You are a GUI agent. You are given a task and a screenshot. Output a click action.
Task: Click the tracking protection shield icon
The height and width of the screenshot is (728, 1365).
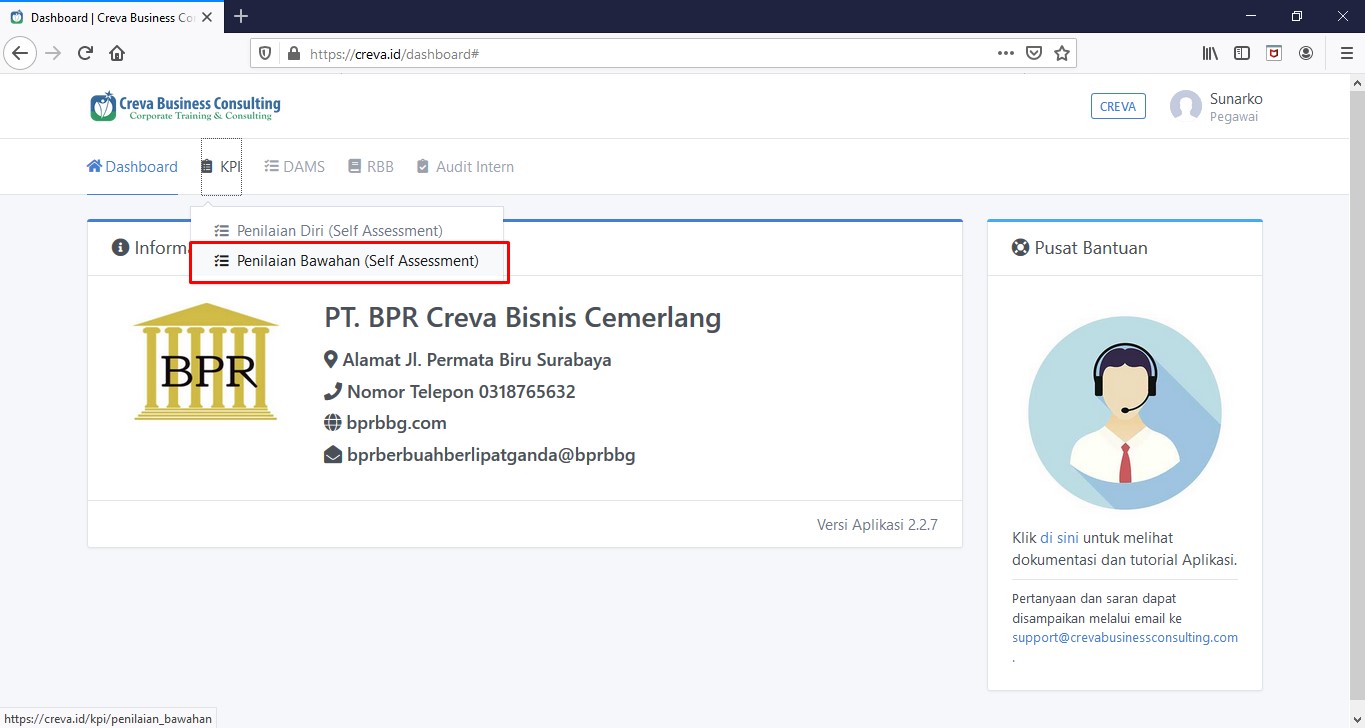(265, 54)
